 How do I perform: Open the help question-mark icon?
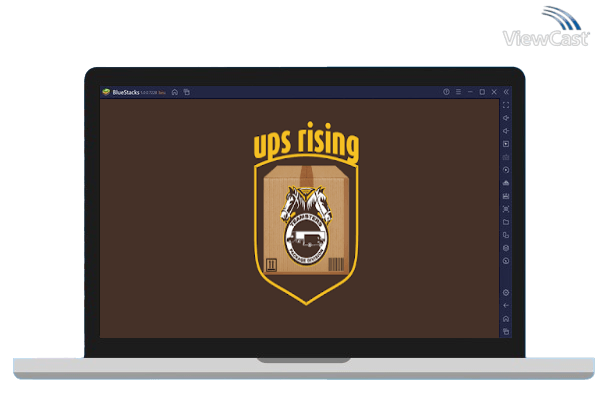[446, 92]
